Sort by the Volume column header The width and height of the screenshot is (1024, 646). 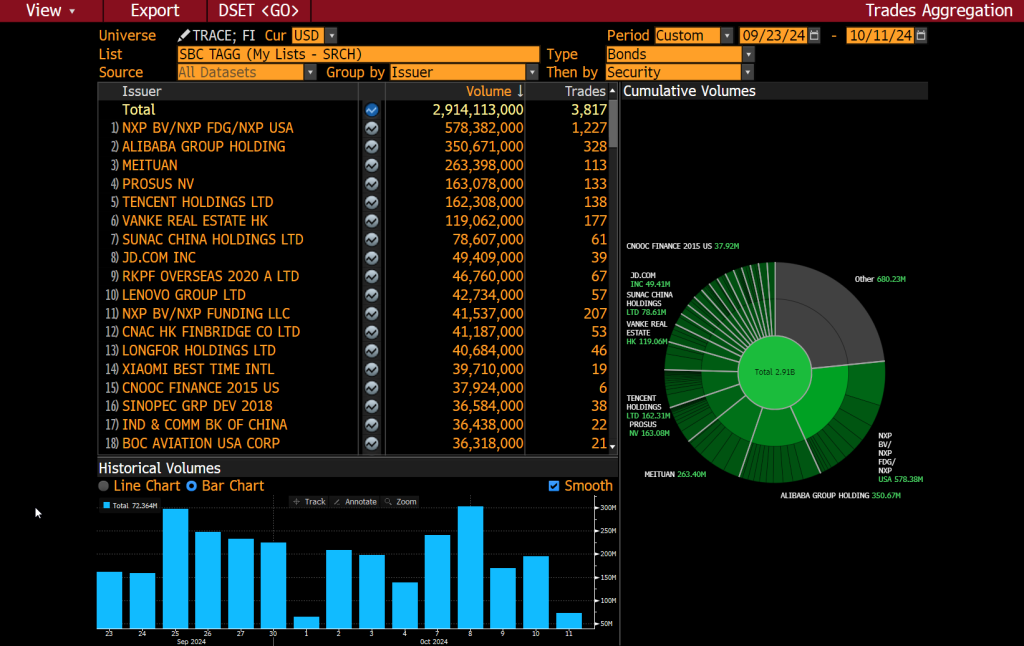pos(494,91)
